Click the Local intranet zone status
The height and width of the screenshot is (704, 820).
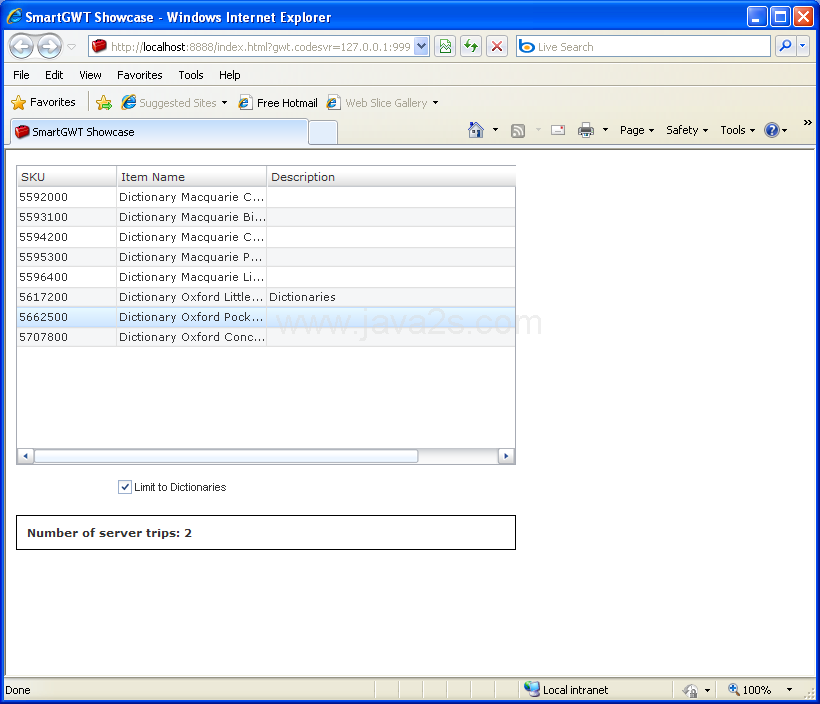point(566,690)
